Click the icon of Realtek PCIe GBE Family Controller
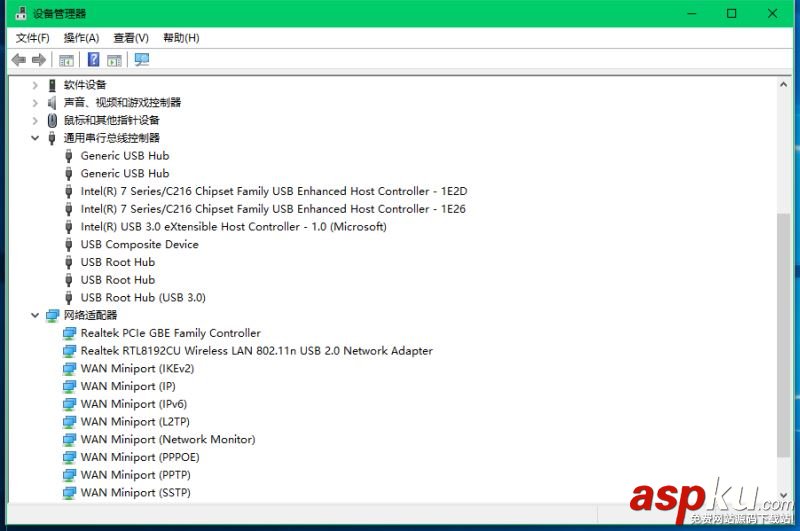800x531 pixels. click(69, 334)
